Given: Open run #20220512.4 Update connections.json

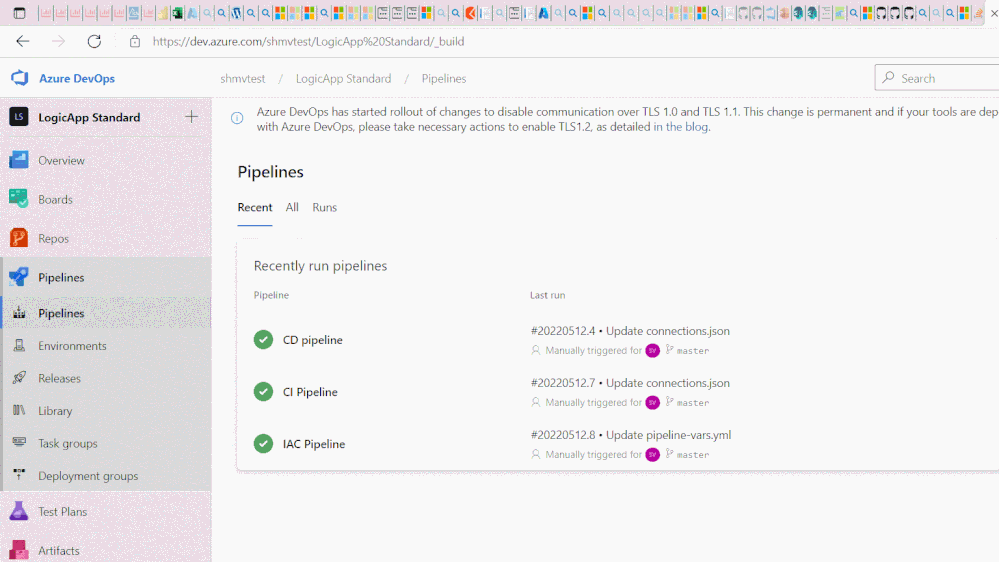Looking at the screenshot, I should tap(630, 331).
